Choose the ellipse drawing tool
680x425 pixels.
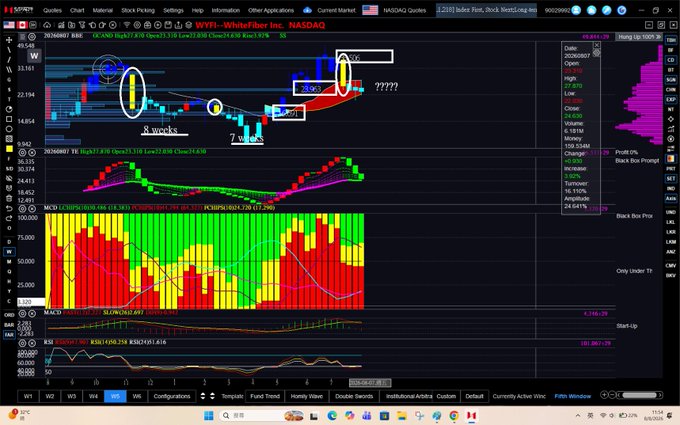(9, 129)
